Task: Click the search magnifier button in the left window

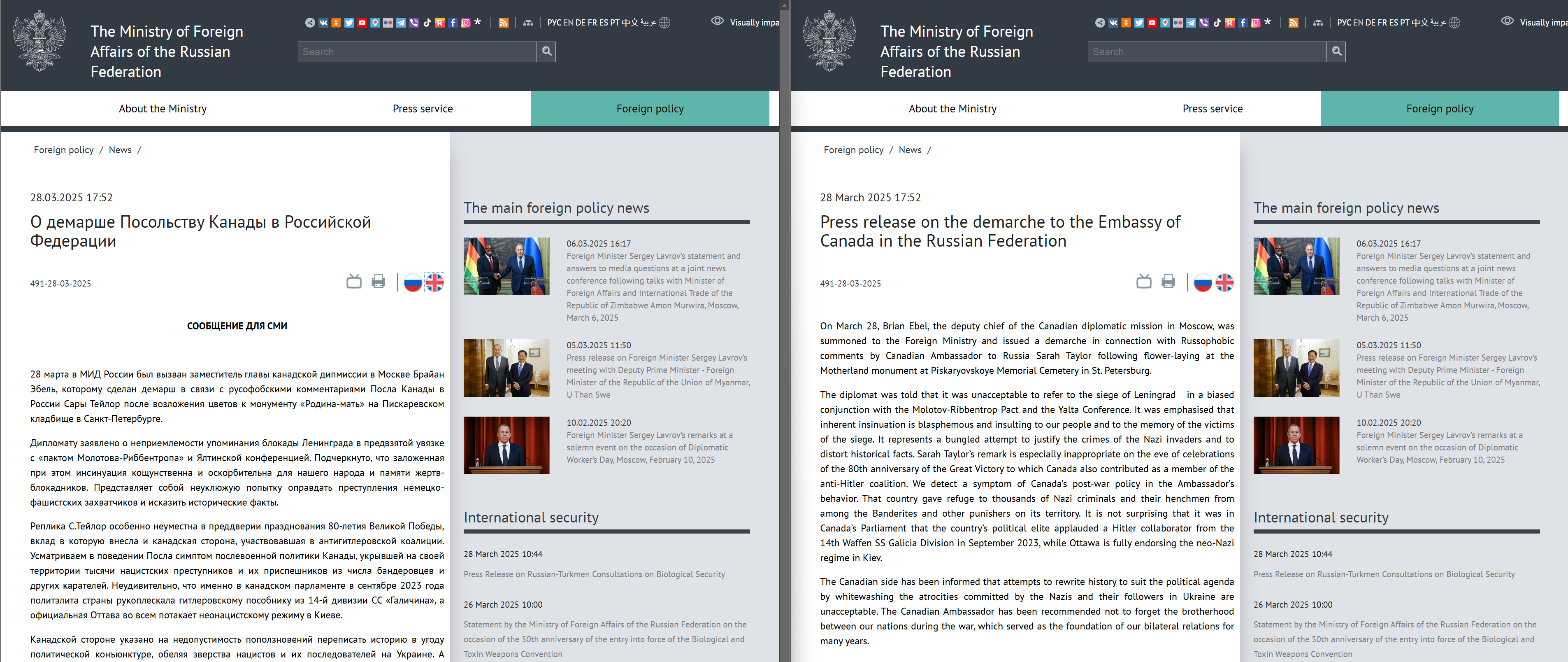Action: click(547, 52)
